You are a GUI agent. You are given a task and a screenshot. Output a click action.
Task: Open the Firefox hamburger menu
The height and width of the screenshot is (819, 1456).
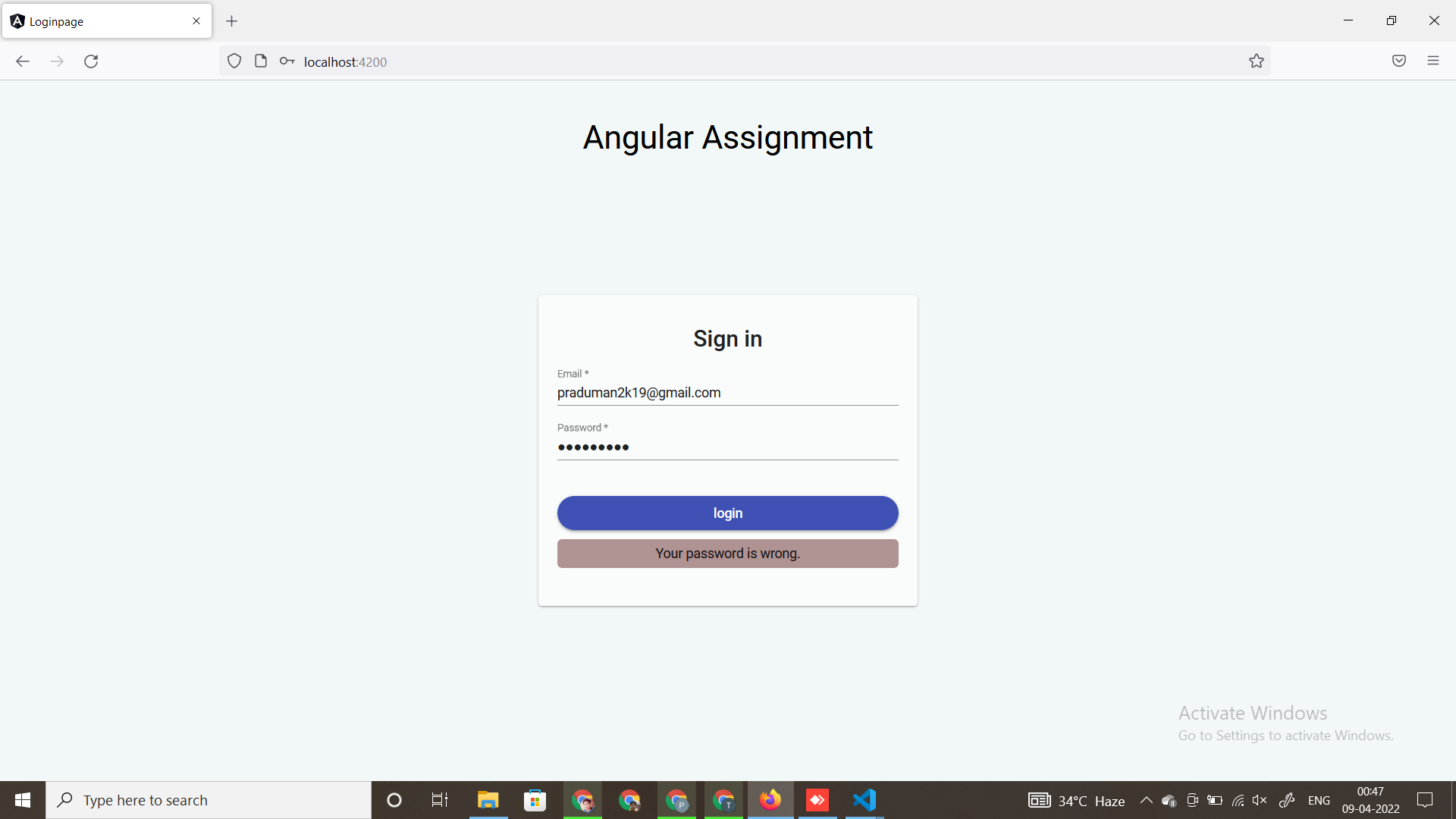tap(1433, 61)
